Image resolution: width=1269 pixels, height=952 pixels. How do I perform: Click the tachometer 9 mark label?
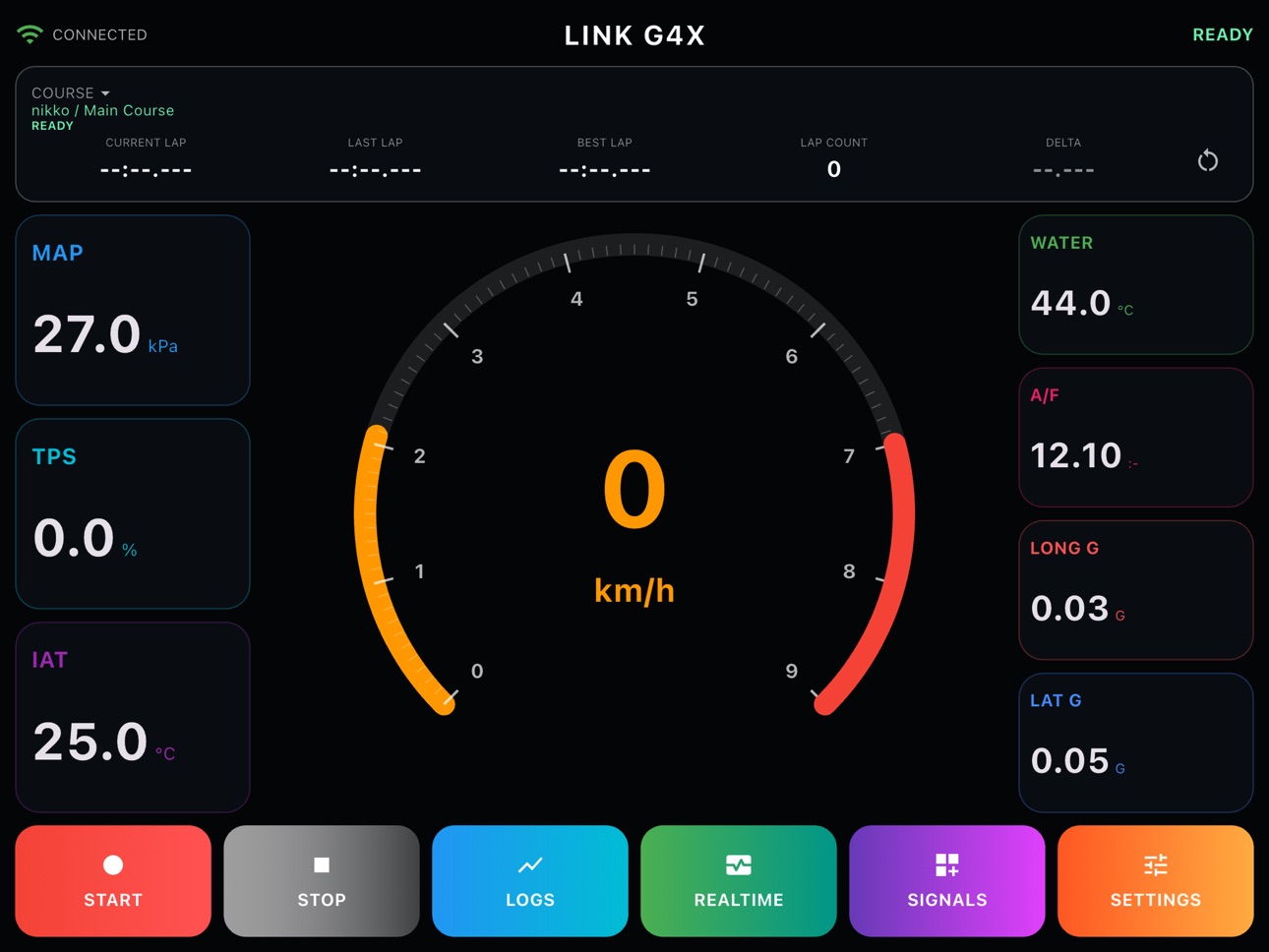point(791,671)
